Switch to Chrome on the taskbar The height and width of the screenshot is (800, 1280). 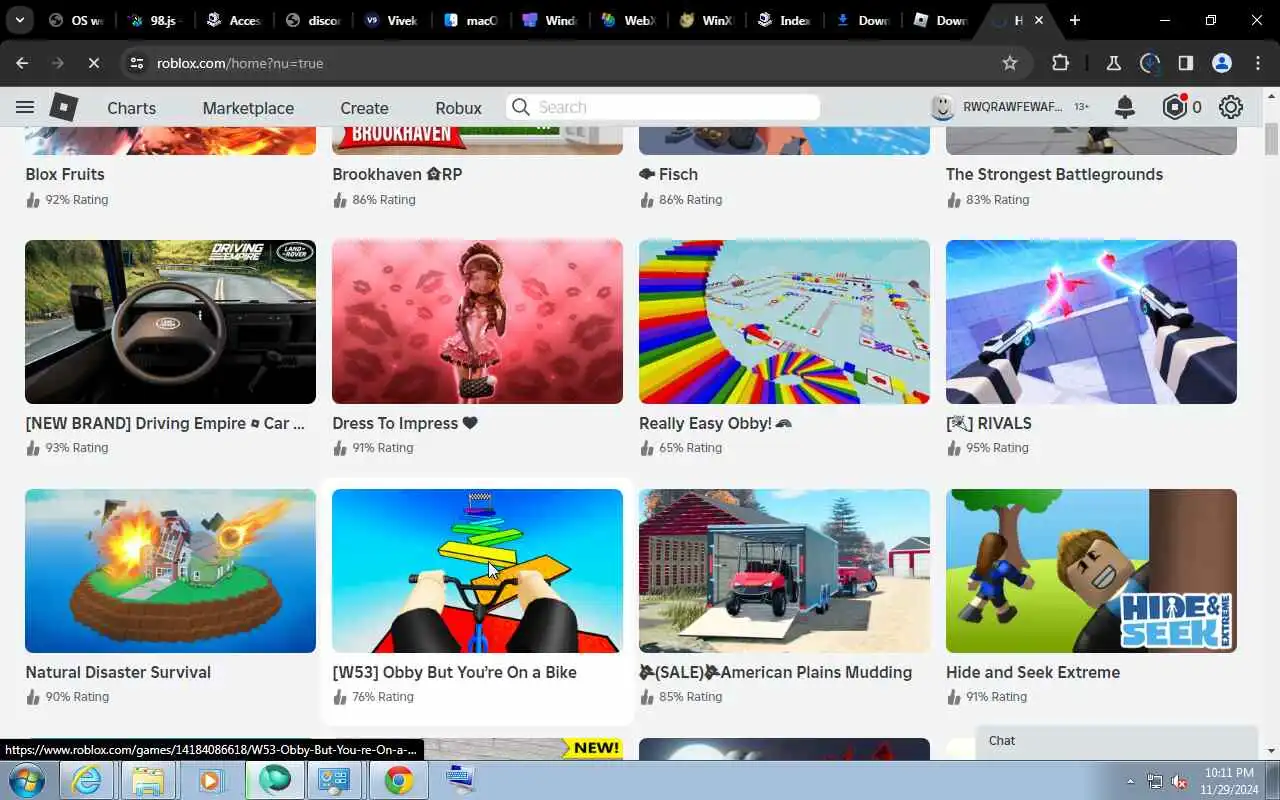coord(398,780)
